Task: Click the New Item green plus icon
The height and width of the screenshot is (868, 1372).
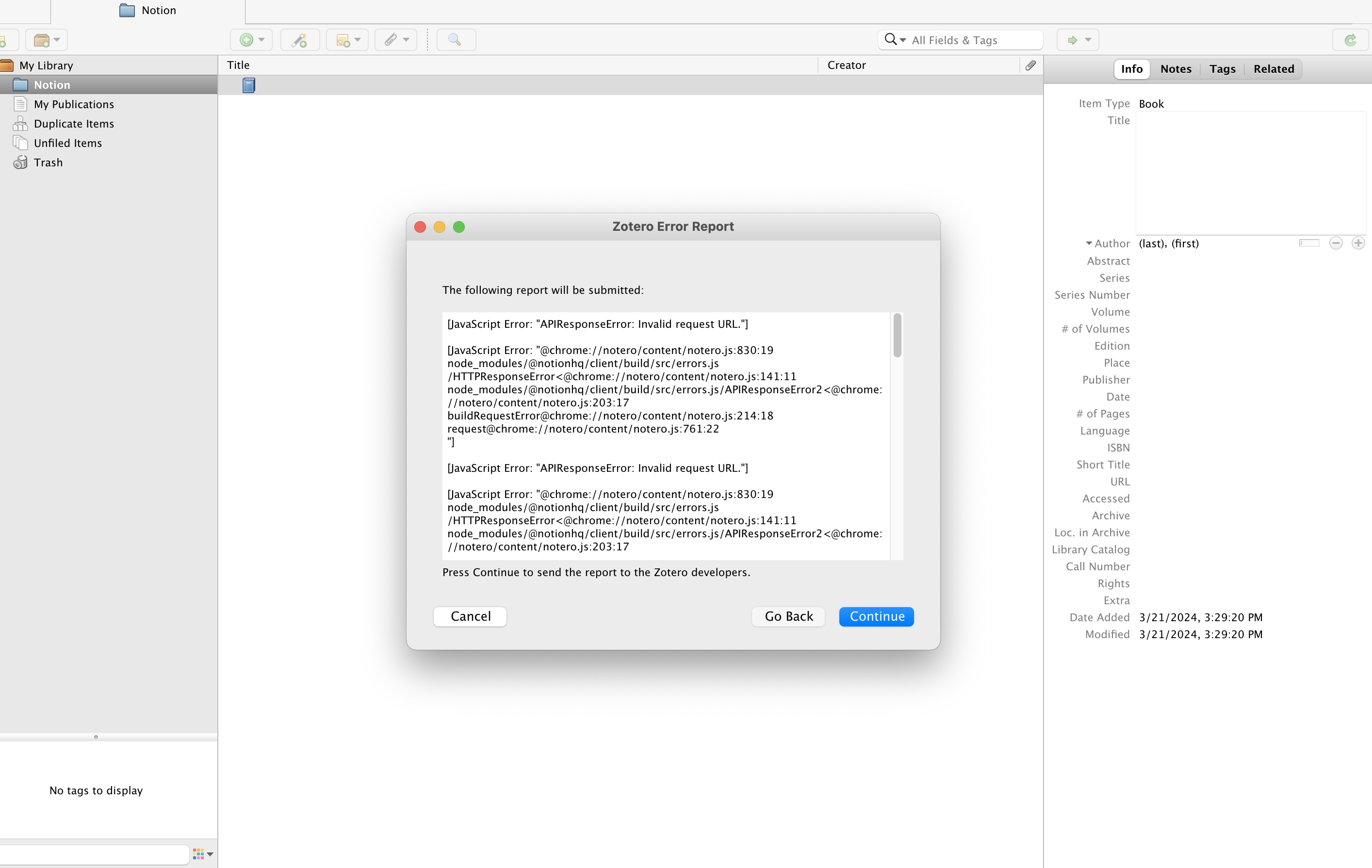Action: [x=246, y=40]
